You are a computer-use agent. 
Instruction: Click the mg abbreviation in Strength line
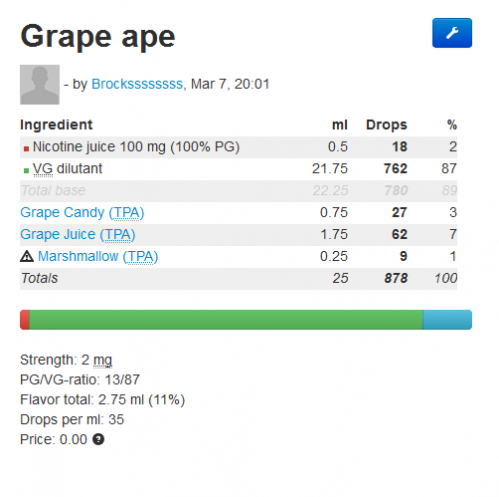point(103,361)
